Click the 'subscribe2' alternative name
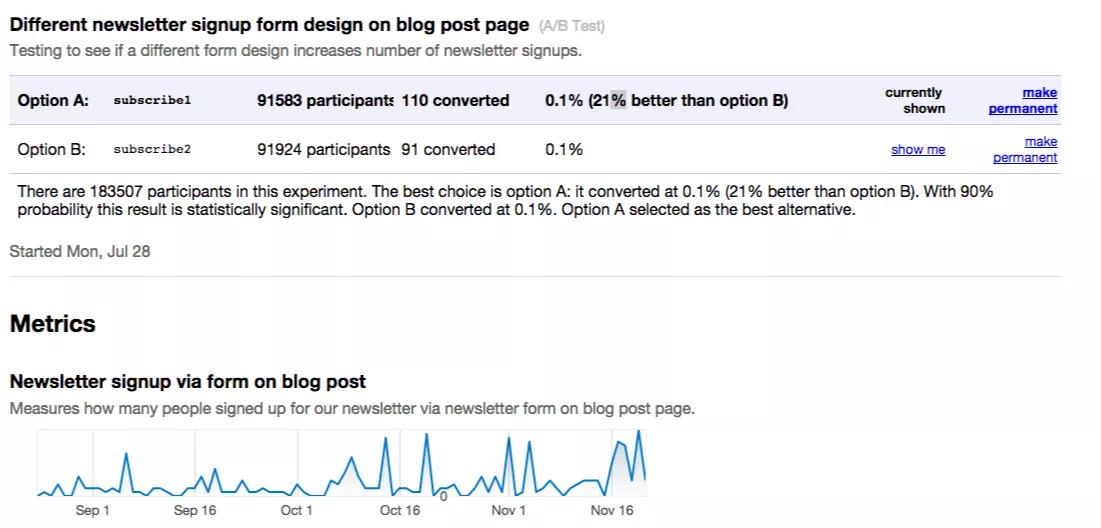 tap(152, 150)
